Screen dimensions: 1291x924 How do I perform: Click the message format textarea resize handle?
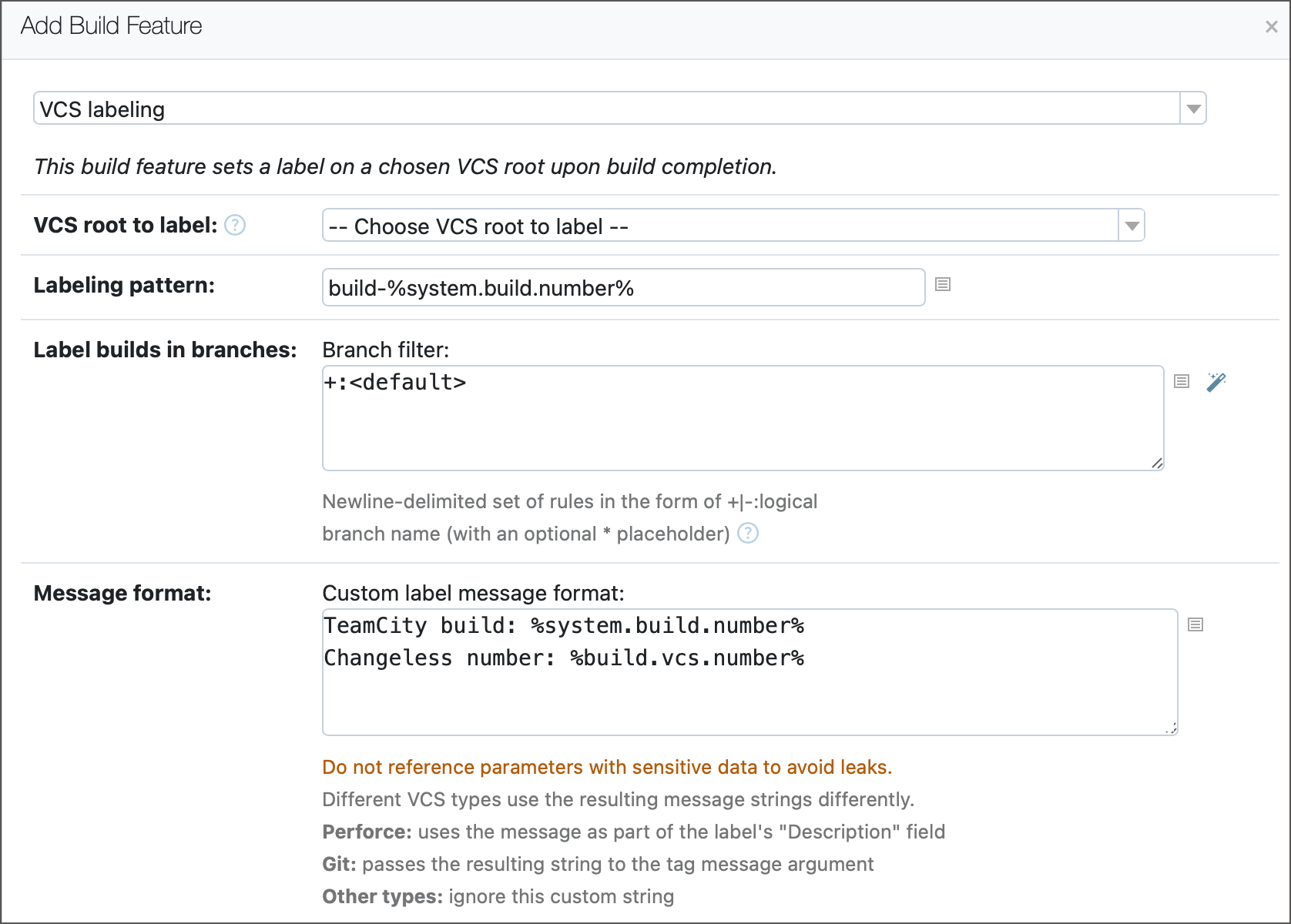pos(1171,728)
